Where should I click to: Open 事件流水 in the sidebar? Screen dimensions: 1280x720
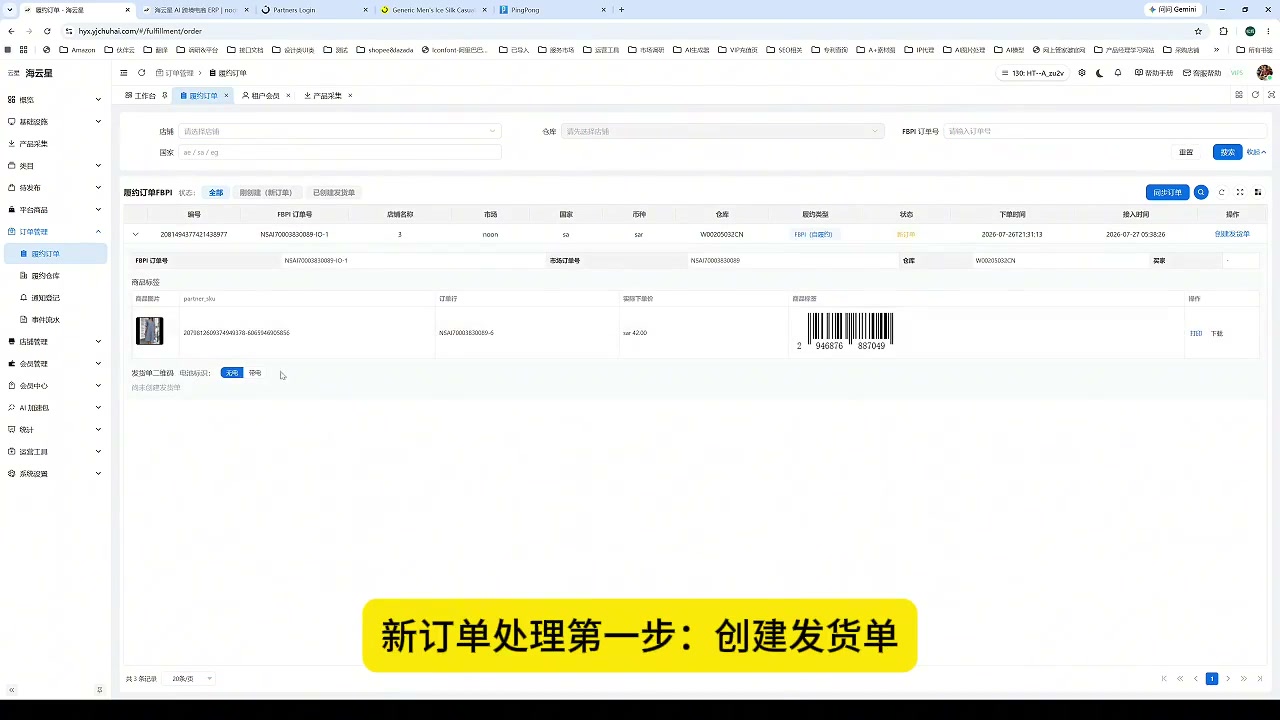coord(45,320)
